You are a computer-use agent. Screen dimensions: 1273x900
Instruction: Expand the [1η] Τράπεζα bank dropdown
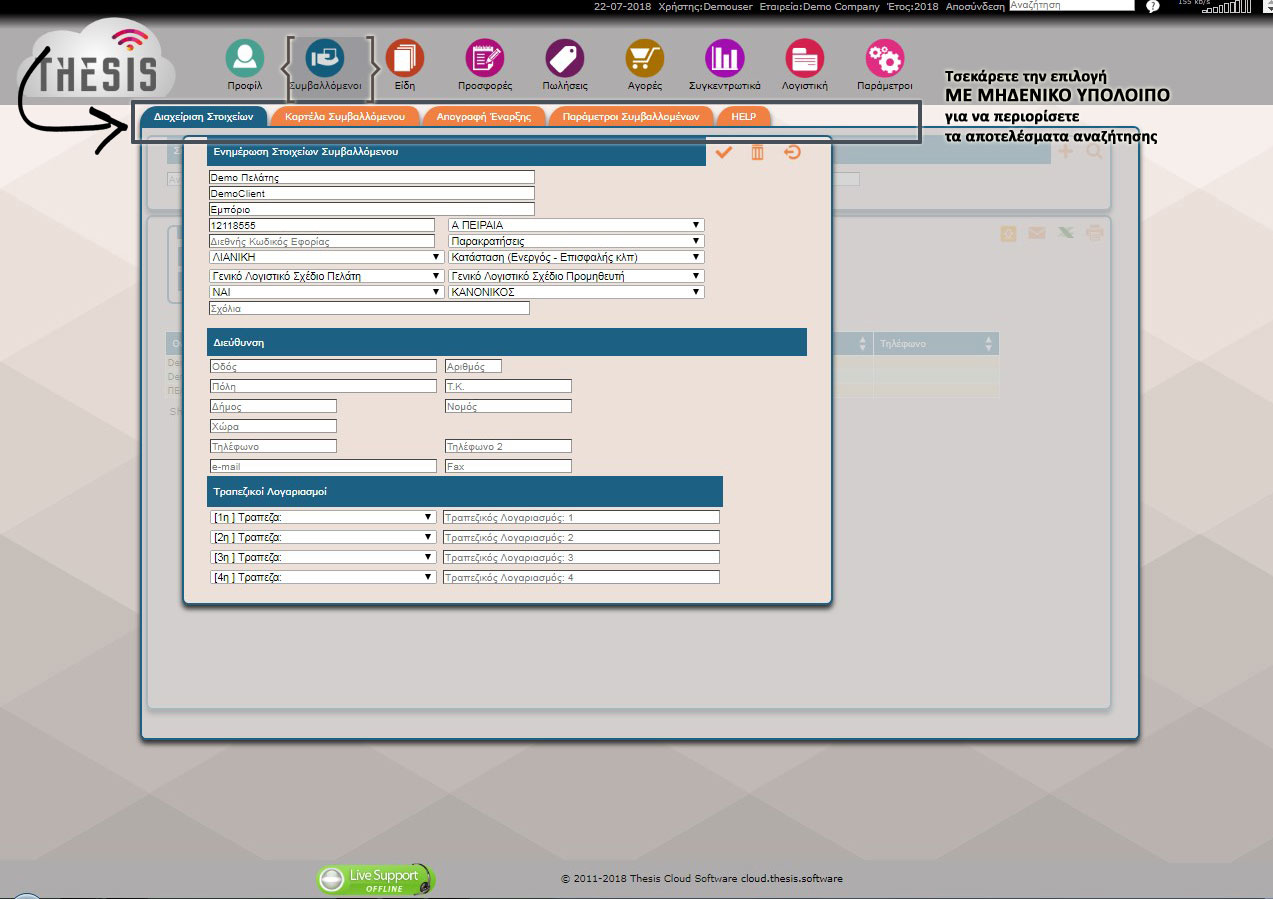point(323,517)
